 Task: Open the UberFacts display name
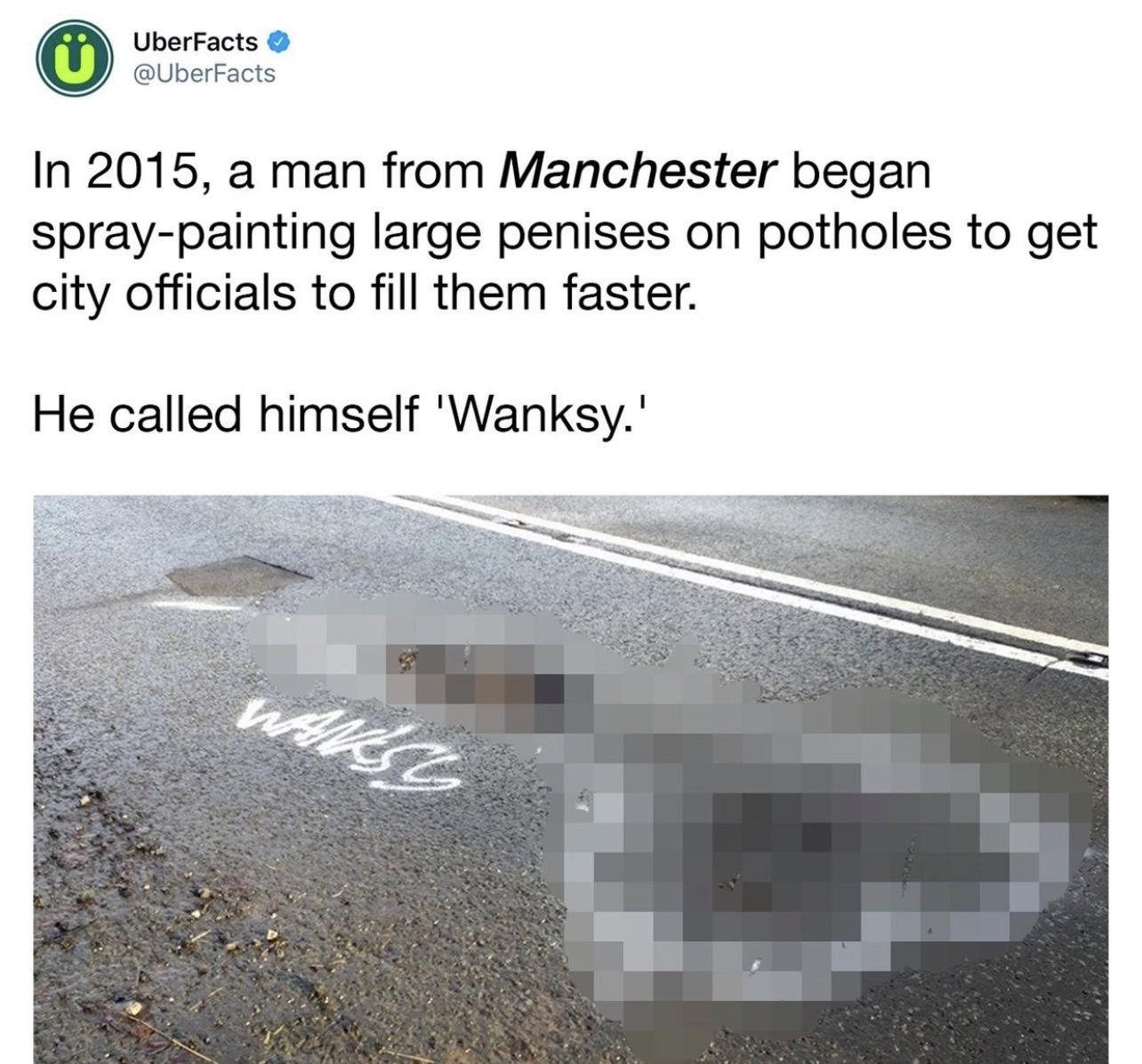[195, 41]
